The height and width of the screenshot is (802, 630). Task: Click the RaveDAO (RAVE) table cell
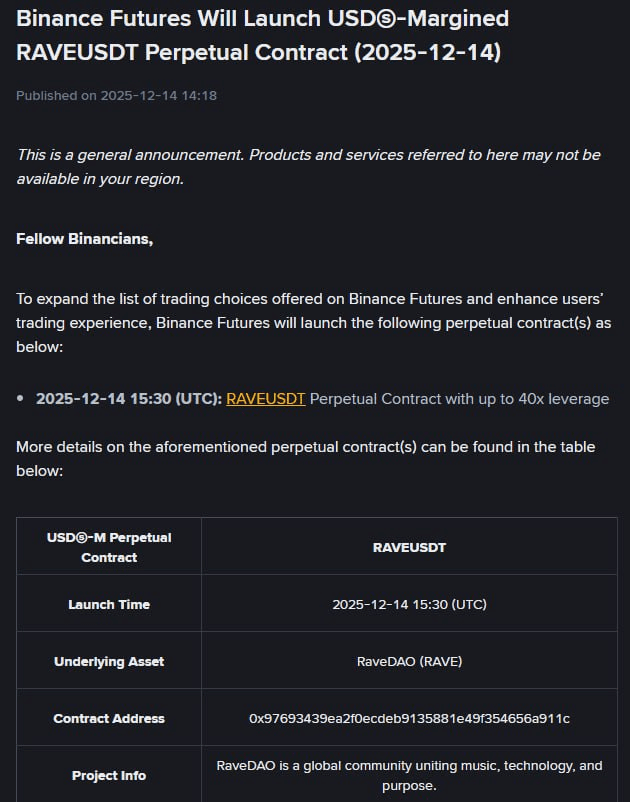[409, 661]
